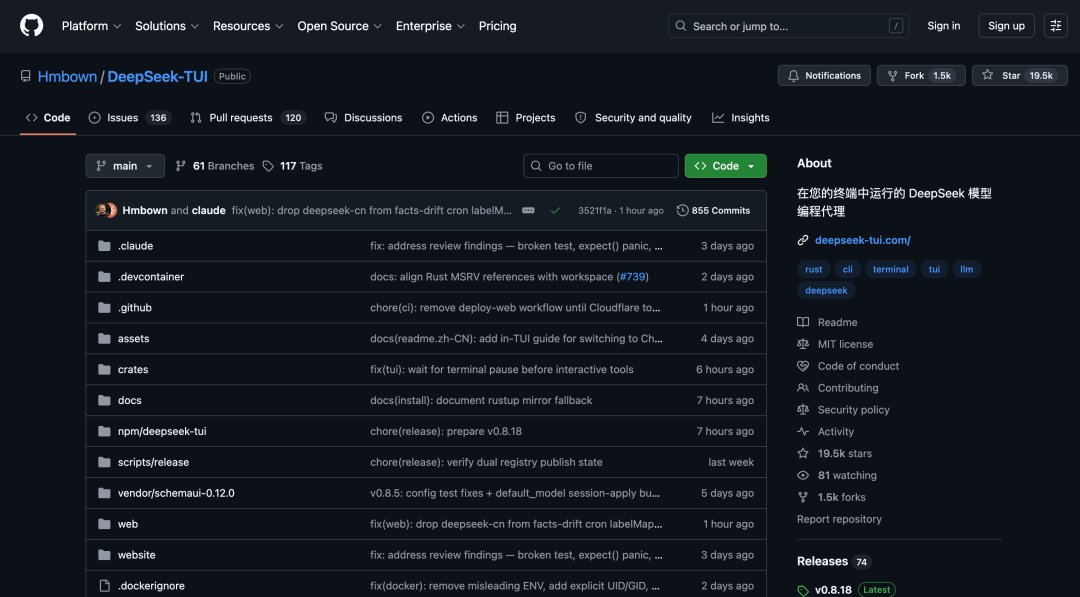Screen dimensions: 1080x597
Task: Expand the Resources menu
Action: coord(248,26)
